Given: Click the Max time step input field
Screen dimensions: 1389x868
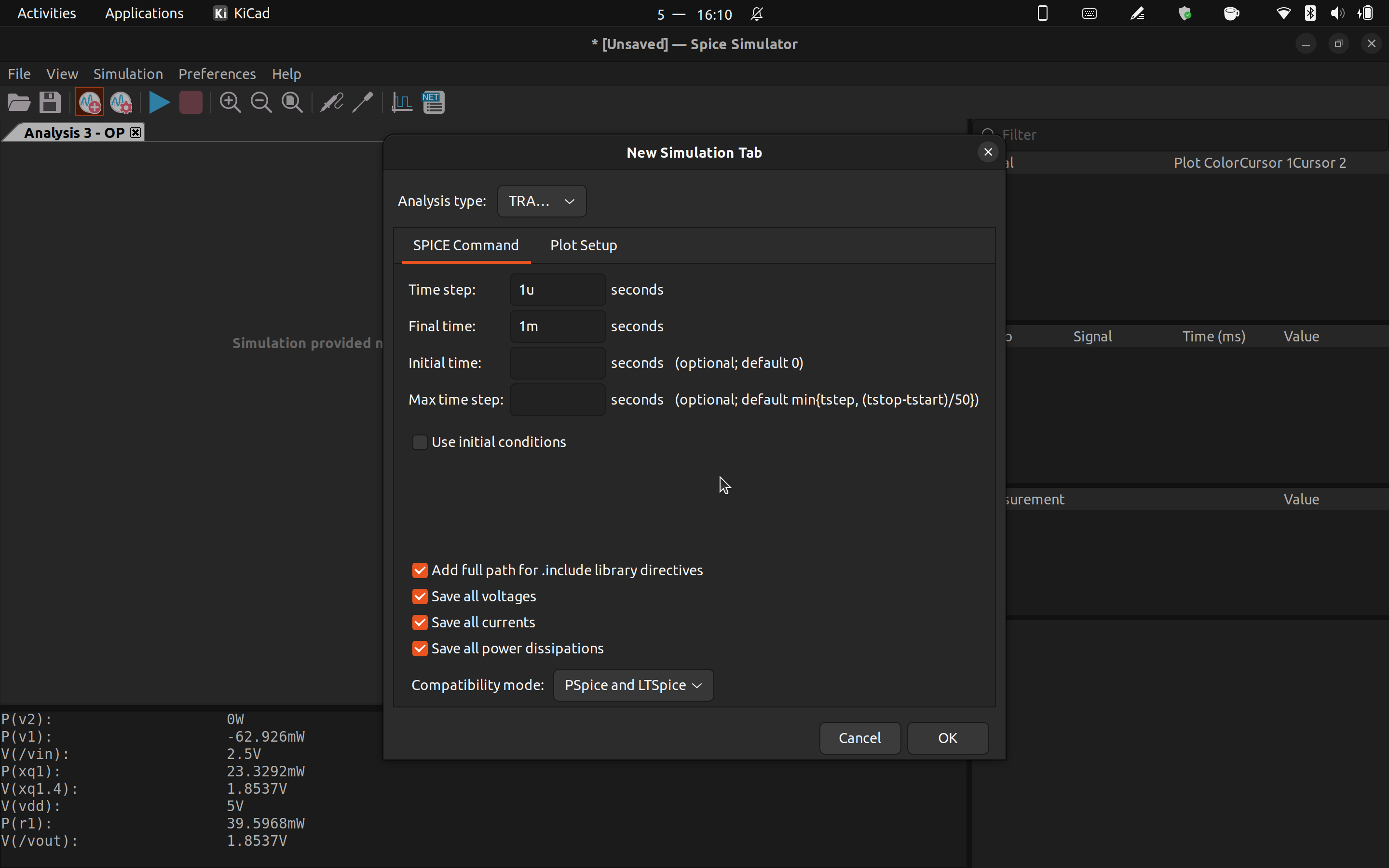Looking at the screenshot, I should (x=557, y=400).
